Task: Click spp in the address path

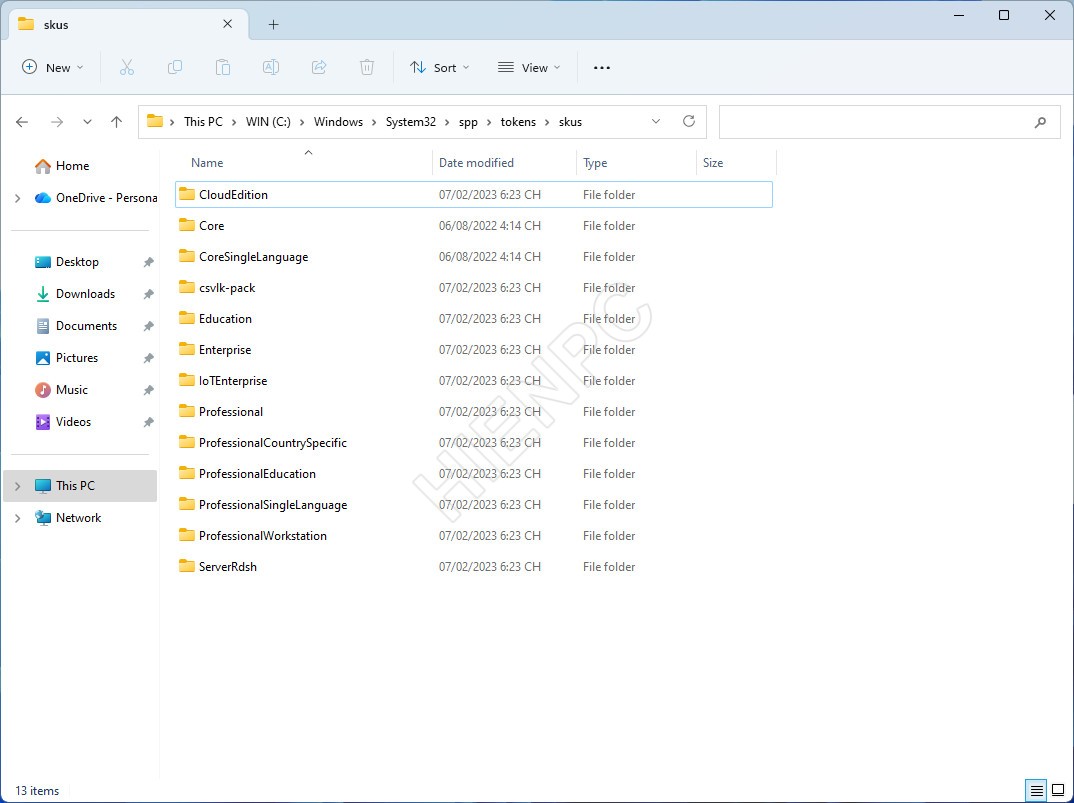Action: [469, 122]
